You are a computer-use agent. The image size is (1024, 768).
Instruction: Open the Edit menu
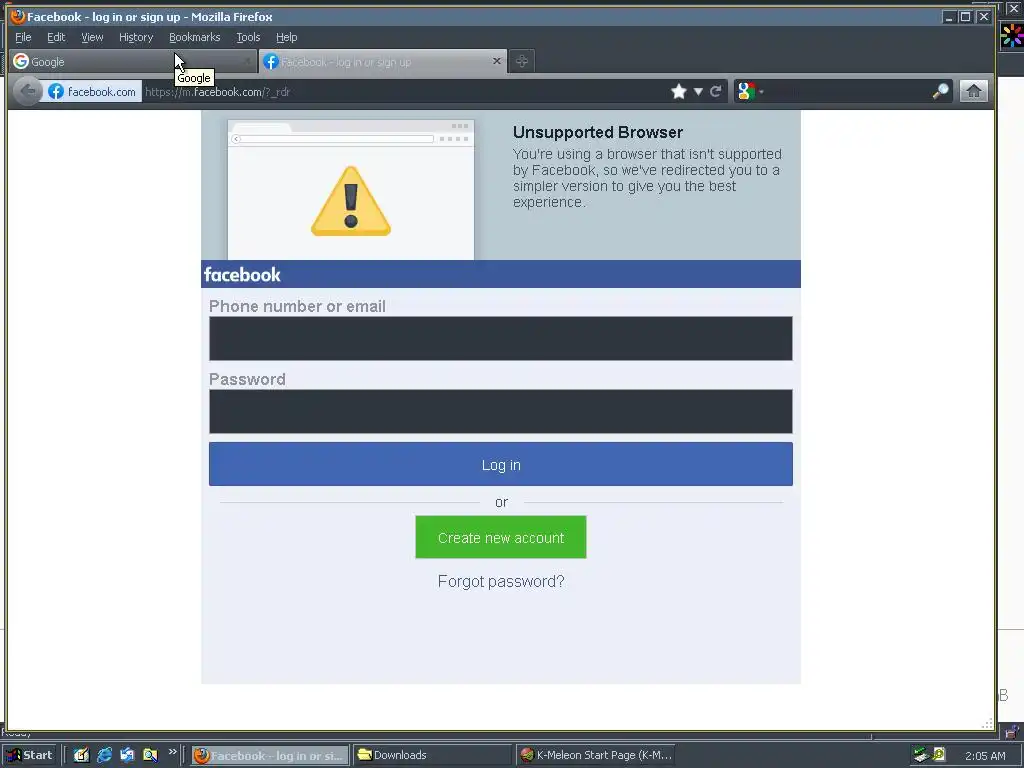click(56, 37)
